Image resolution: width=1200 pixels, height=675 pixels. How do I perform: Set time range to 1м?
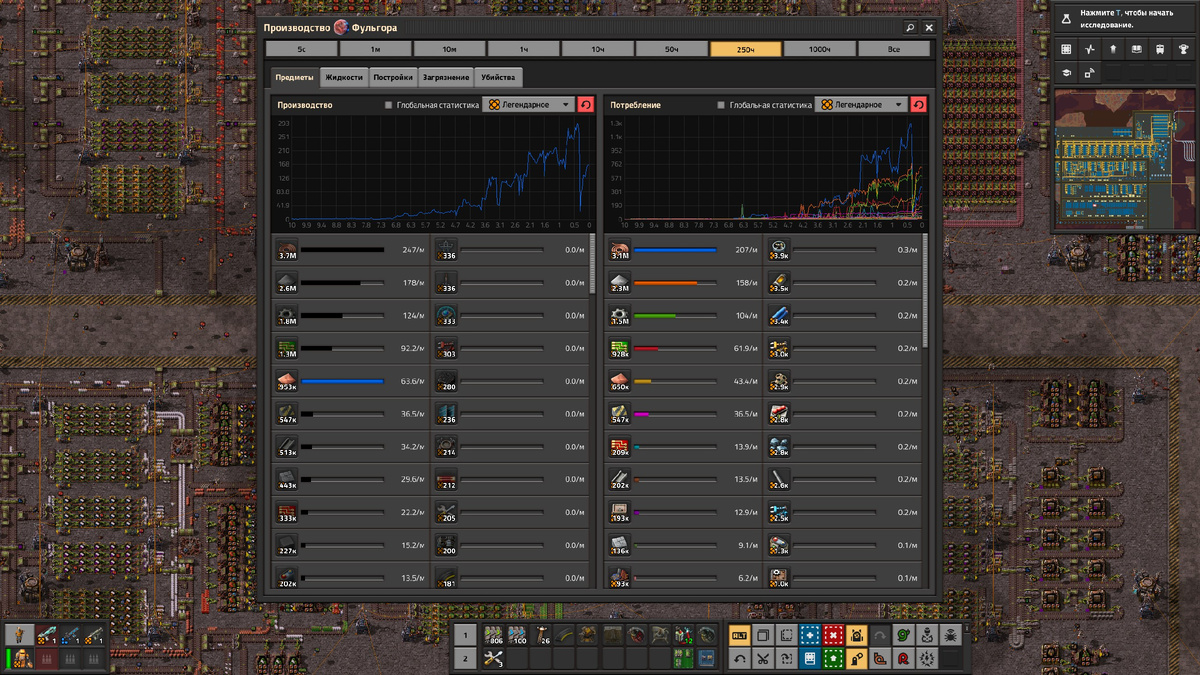[375, 49]
